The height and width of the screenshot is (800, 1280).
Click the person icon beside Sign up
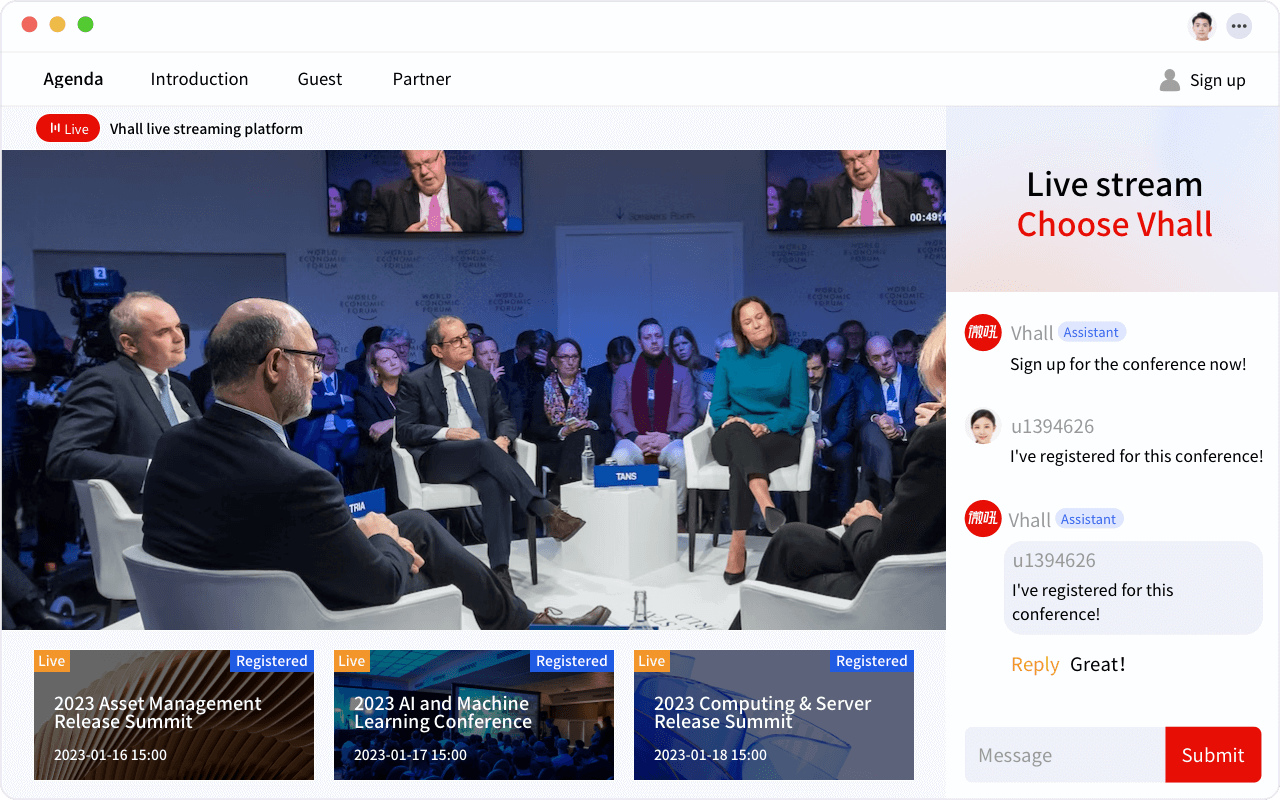tap(1169, 80)
